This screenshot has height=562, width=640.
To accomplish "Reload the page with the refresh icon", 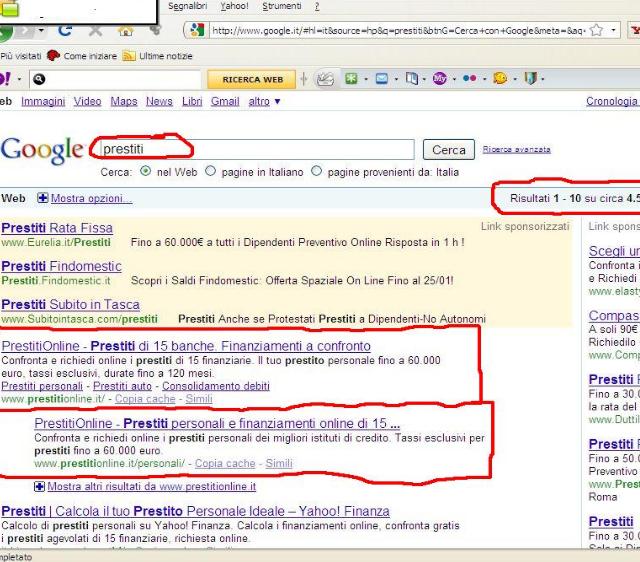I will click(65, 30).
